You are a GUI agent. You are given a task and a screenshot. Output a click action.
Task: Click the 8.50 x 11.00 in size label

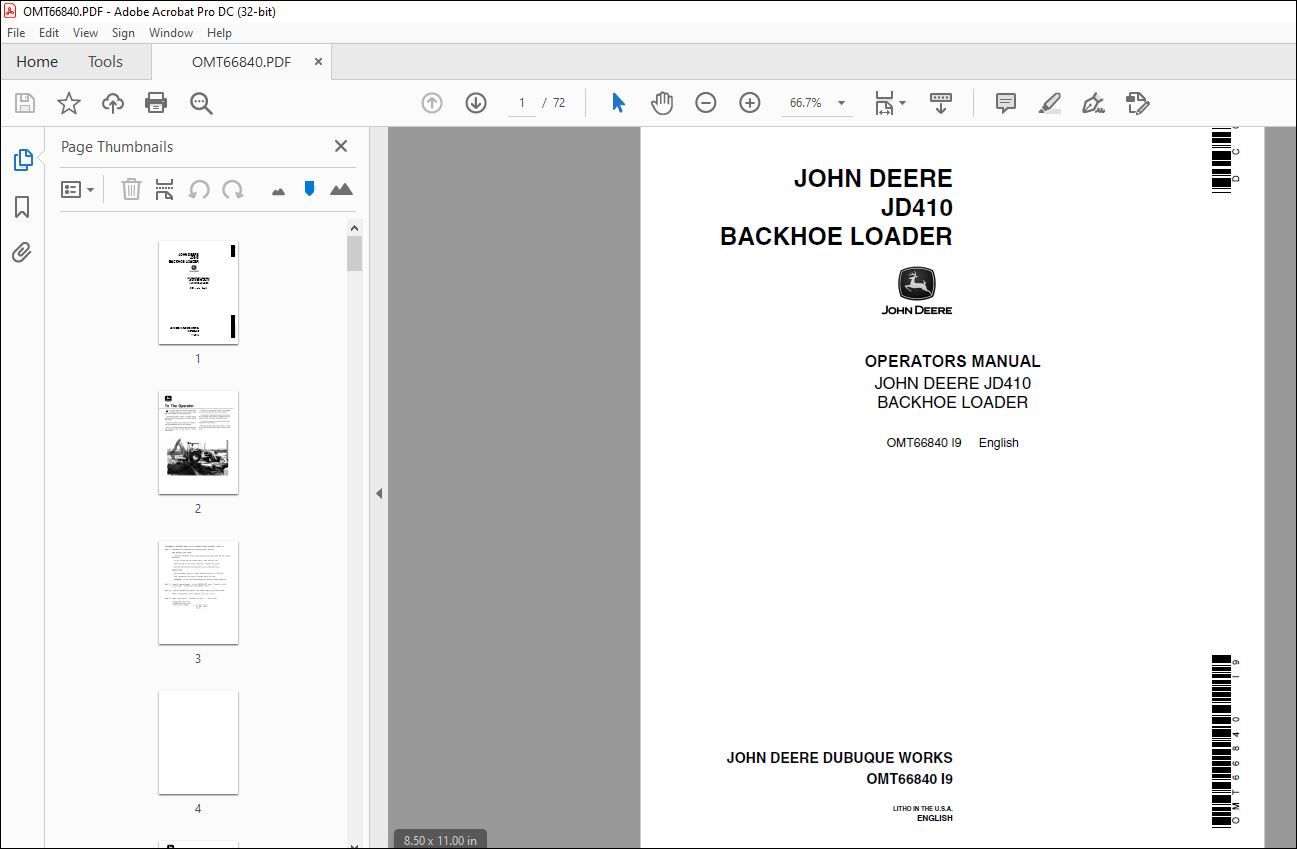pyautogui.click(x=440, y=840)
